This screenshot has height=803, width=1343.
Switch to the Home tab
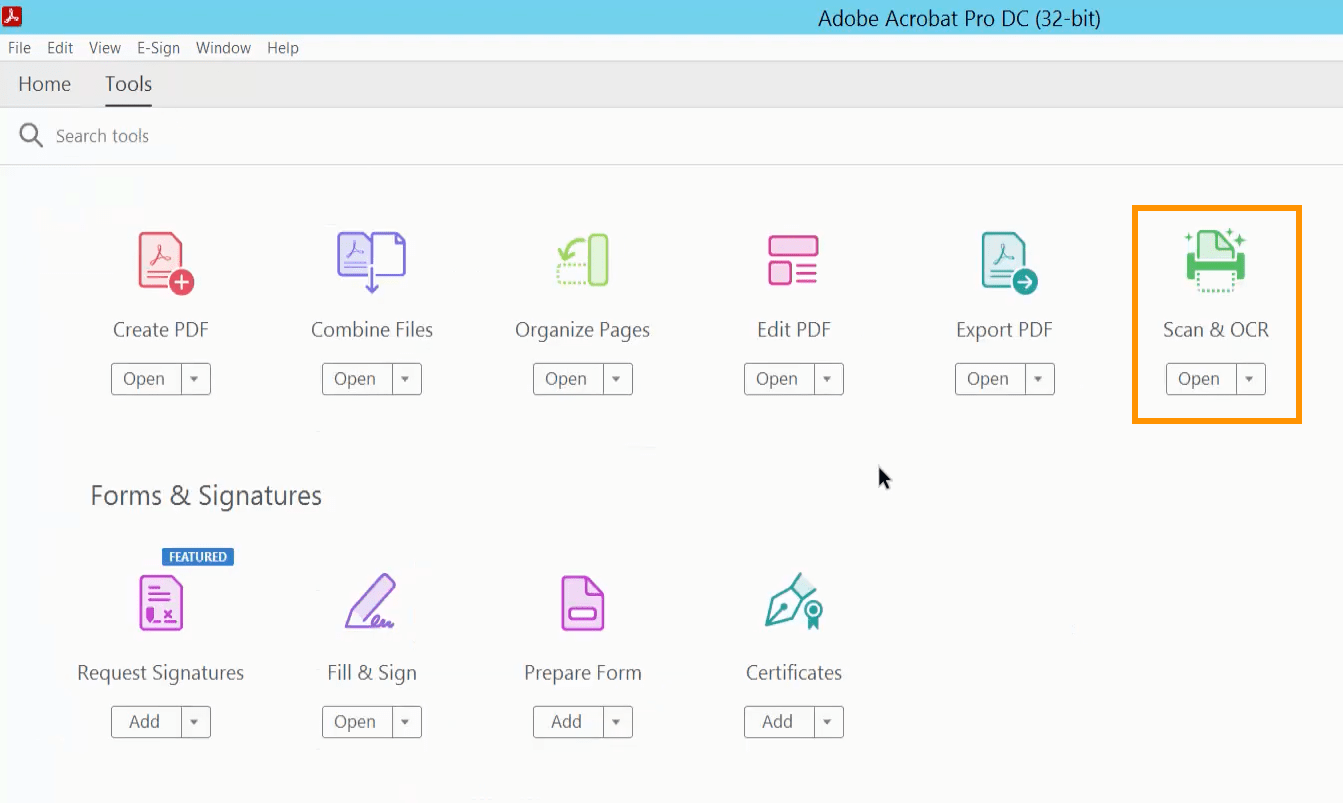coord(45,84)
